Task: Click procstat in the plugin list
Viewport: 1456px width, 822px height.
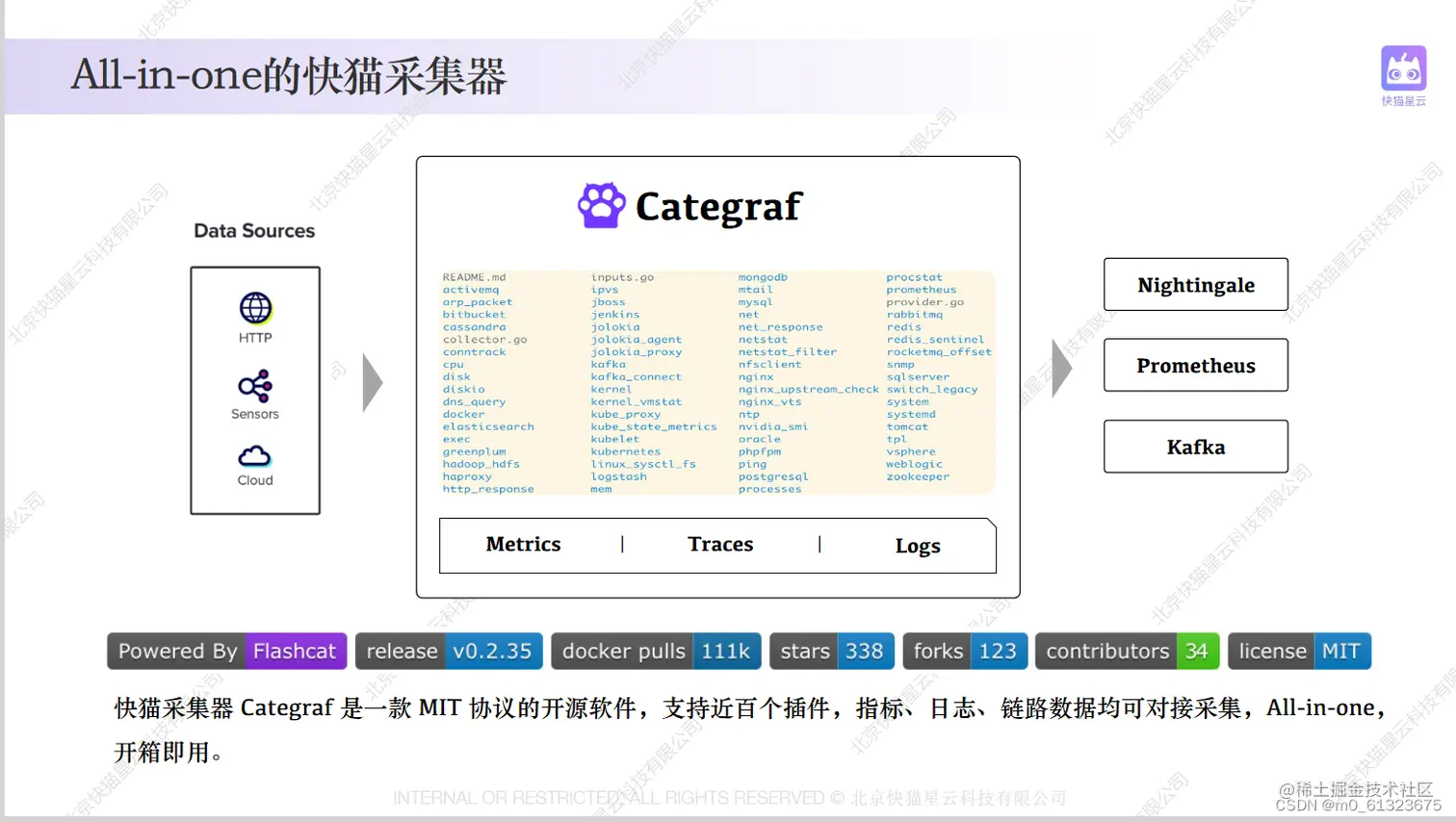Action: coord(915,277)
